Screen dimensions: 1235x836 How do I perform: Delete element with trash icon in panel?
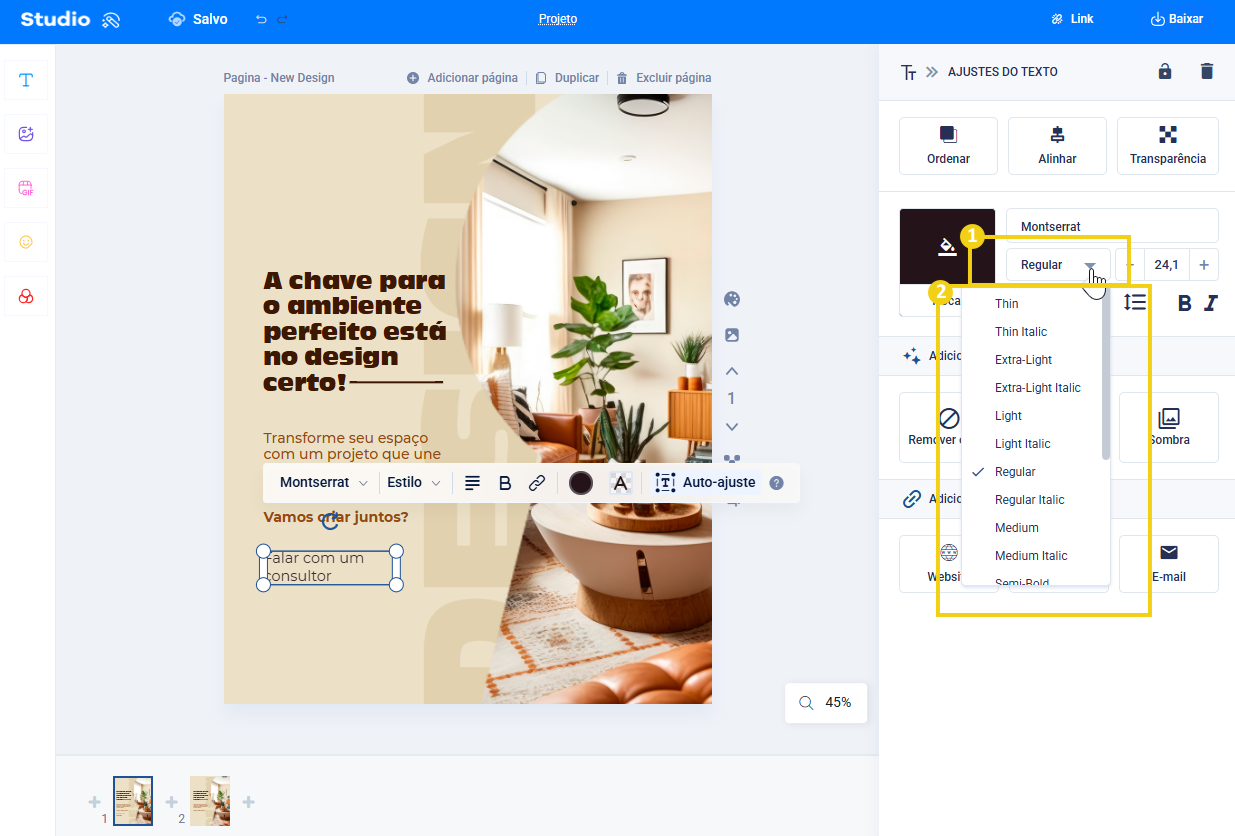[x=1207, y=71]
